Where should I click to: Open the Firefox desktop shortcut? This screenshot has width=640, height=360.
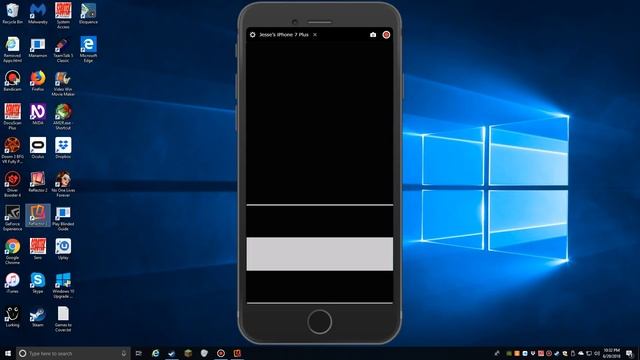point(38,81)
